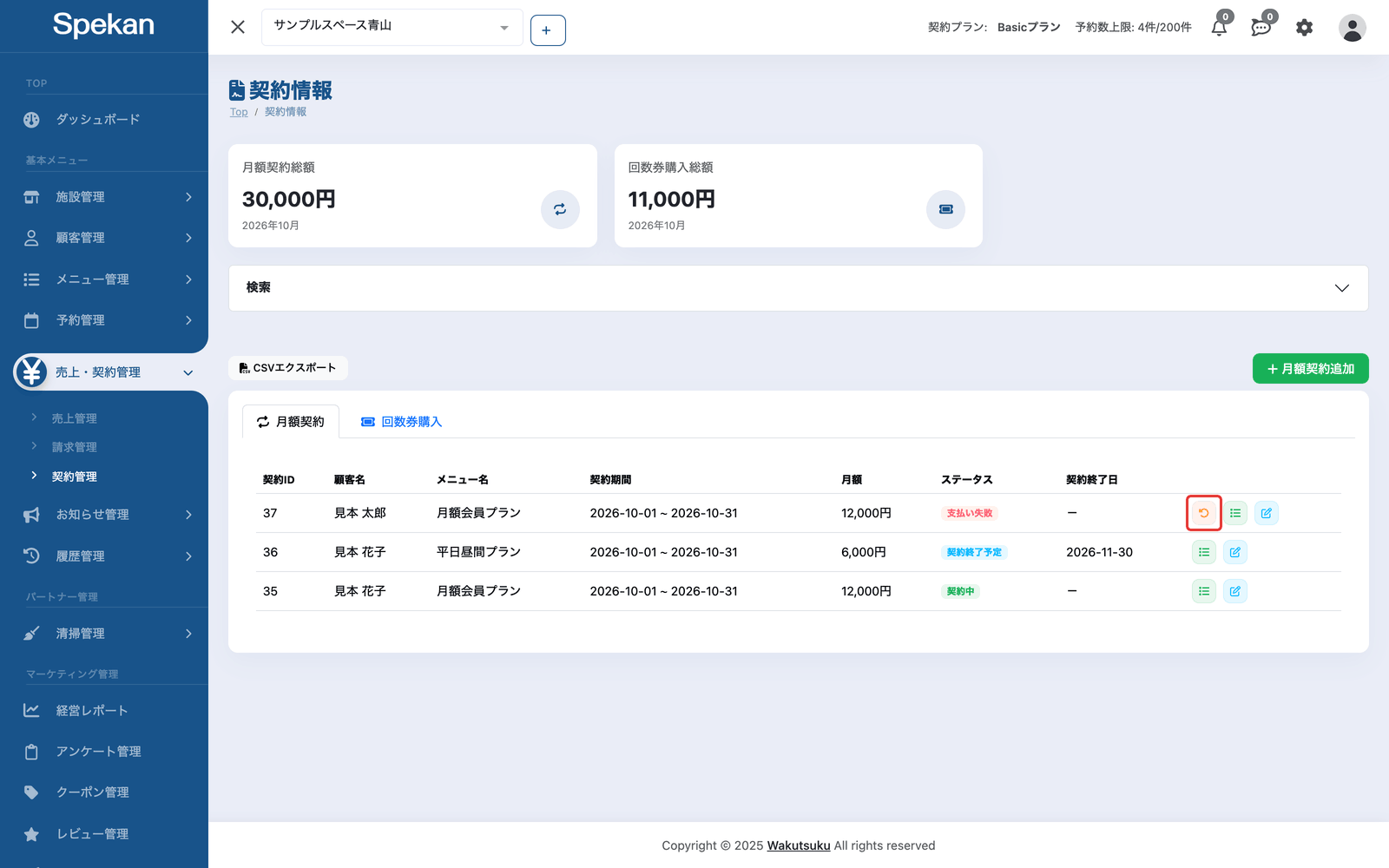Viewport: 1389px width, 868px height.
Task: Click the edit icon for contract 36
Action: [x=1235, y=552]
